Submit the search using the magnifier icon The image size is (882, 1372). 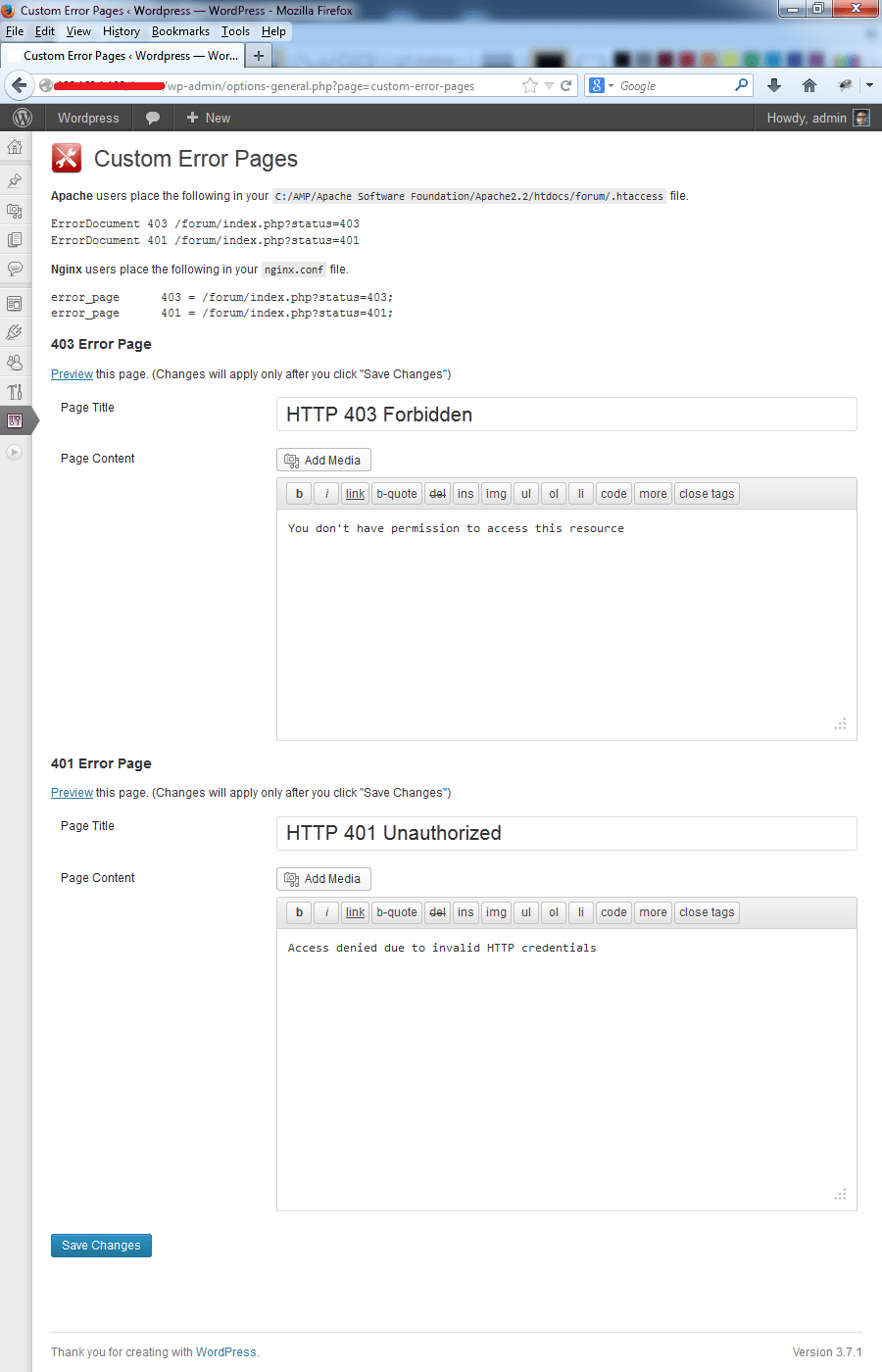(x=742, y=85)
